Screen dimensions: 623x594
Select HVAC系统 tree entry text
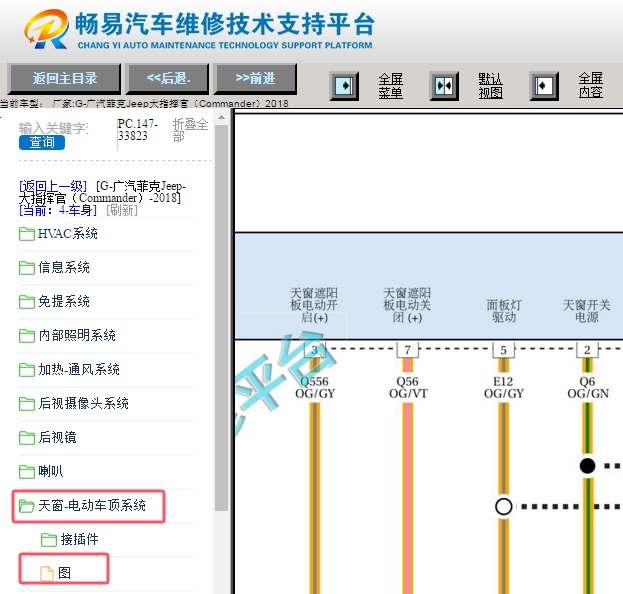(x=68, y=234)
